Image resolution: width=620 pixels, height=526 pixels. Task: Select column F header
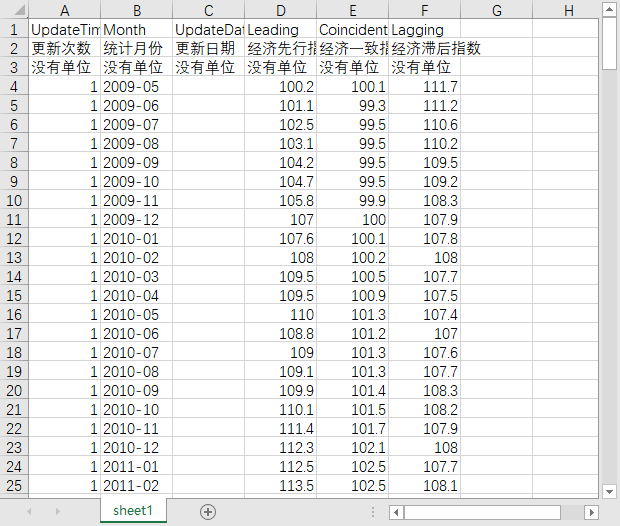click(x=425, y=10)
